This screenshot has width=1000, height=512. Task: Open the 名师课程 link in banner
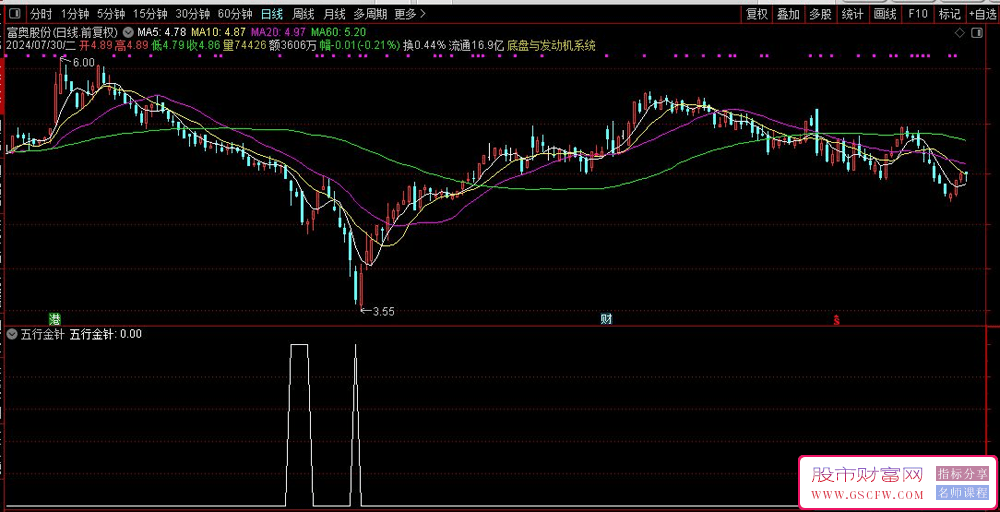click(962, 492)
